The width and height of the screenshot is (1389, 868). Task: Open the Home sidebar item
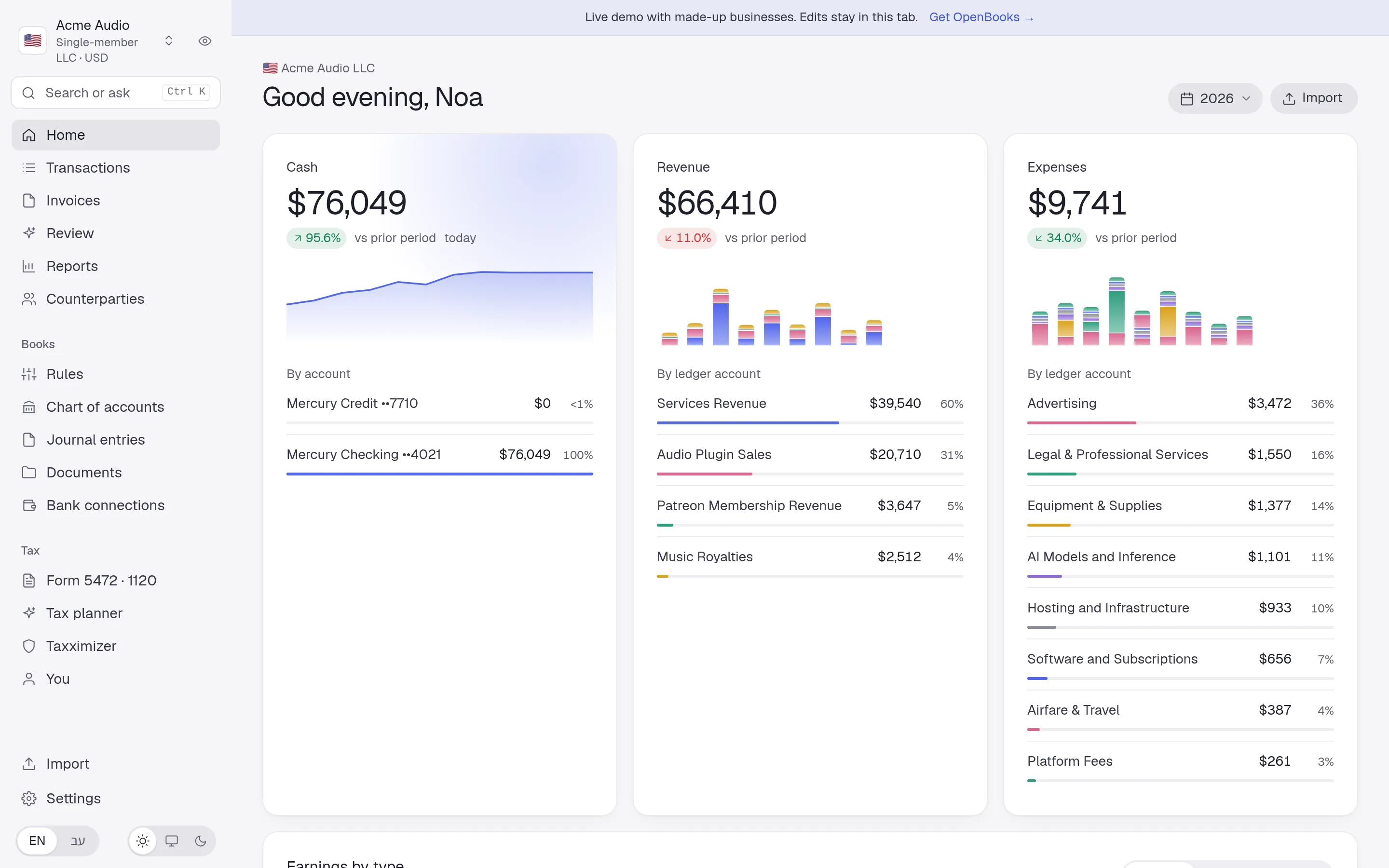pos(115,135)
